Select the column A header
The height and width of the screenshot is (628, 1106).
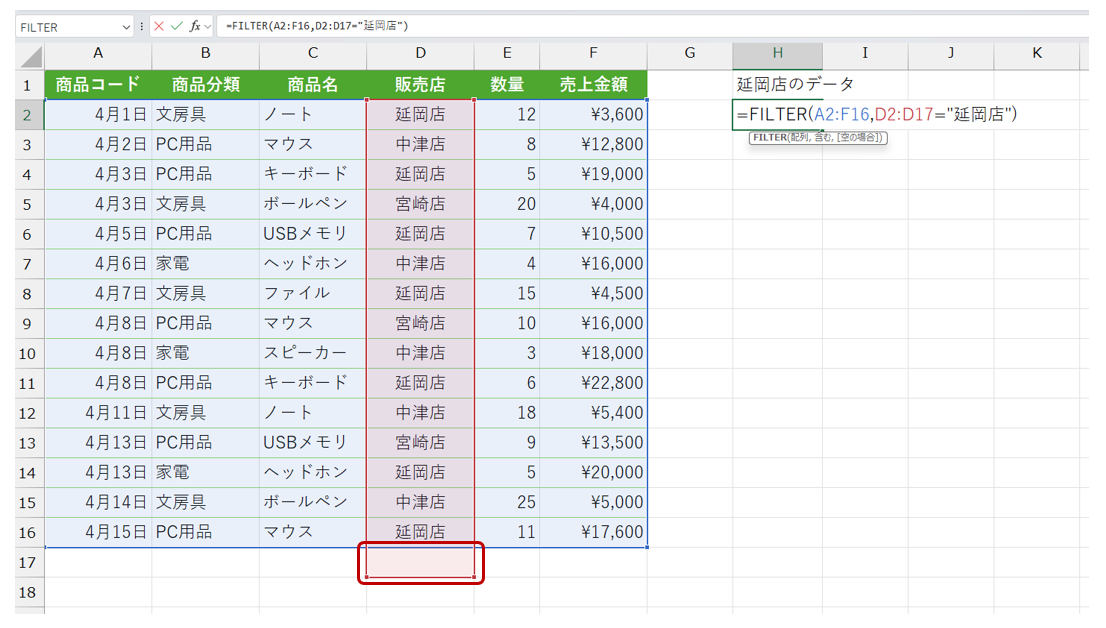pos(98,54)
